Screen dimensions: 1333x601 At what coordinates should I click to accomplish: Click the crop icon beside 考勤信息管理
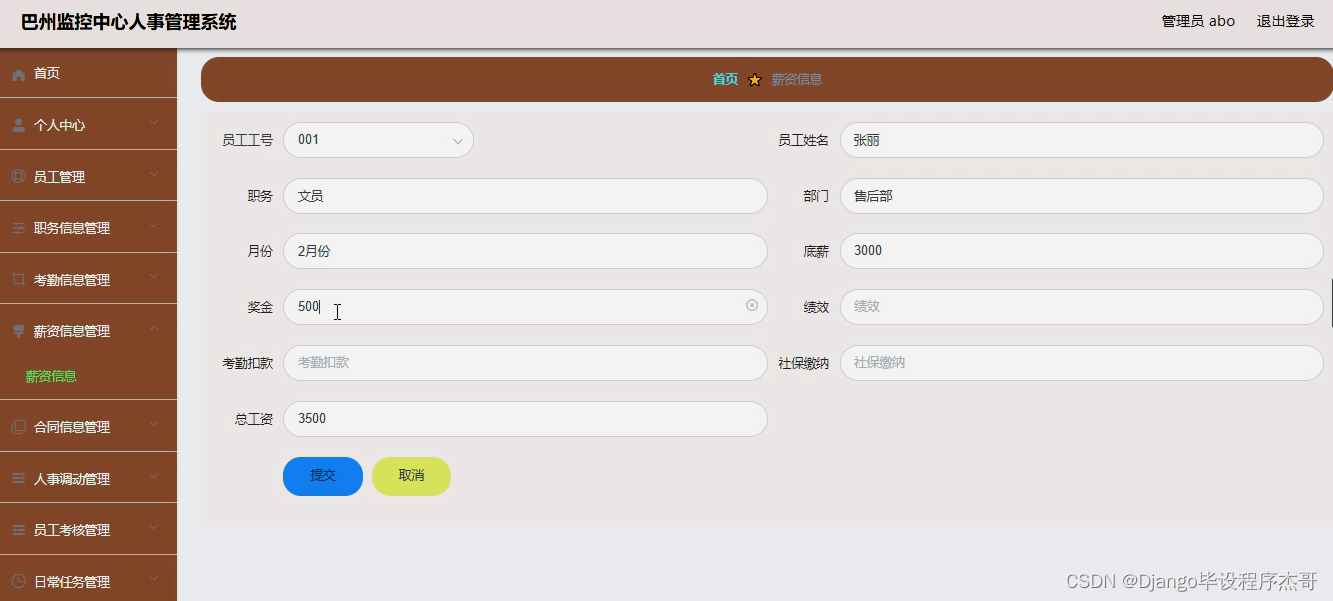pyautogui.click(x=18, y=280)
